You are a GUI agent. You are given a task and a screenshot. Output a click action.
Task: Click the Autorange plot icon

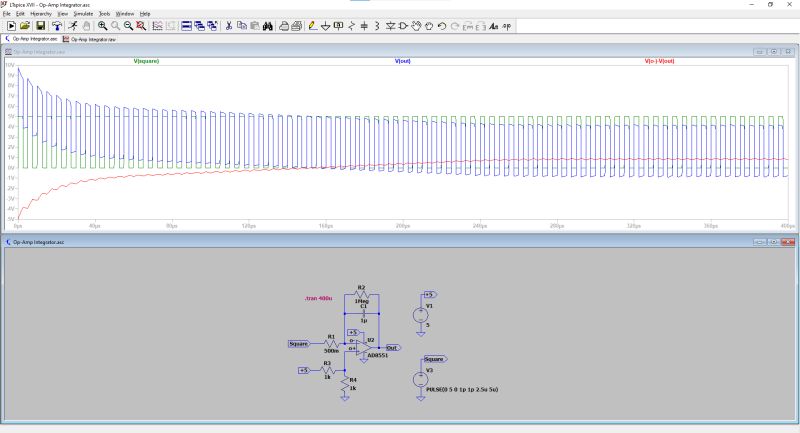click(x=158, y=26)
